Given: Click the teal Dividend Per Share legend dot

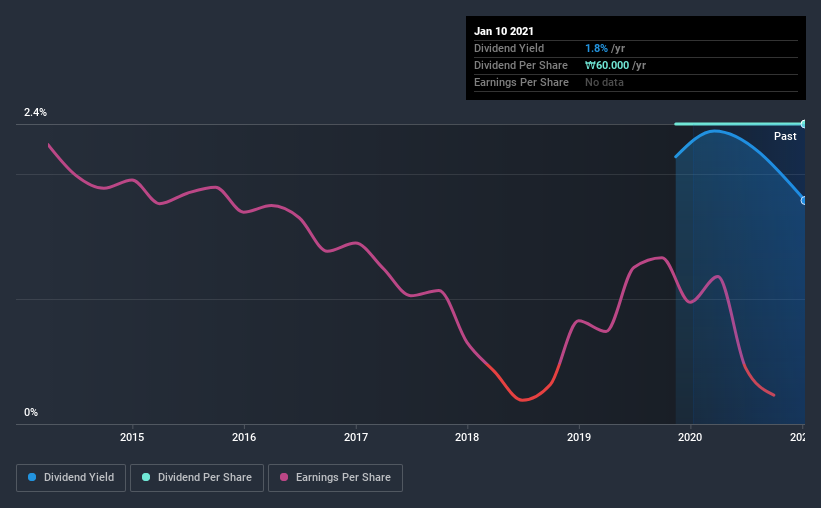Looking at the screenshot, I should [146, 477].
